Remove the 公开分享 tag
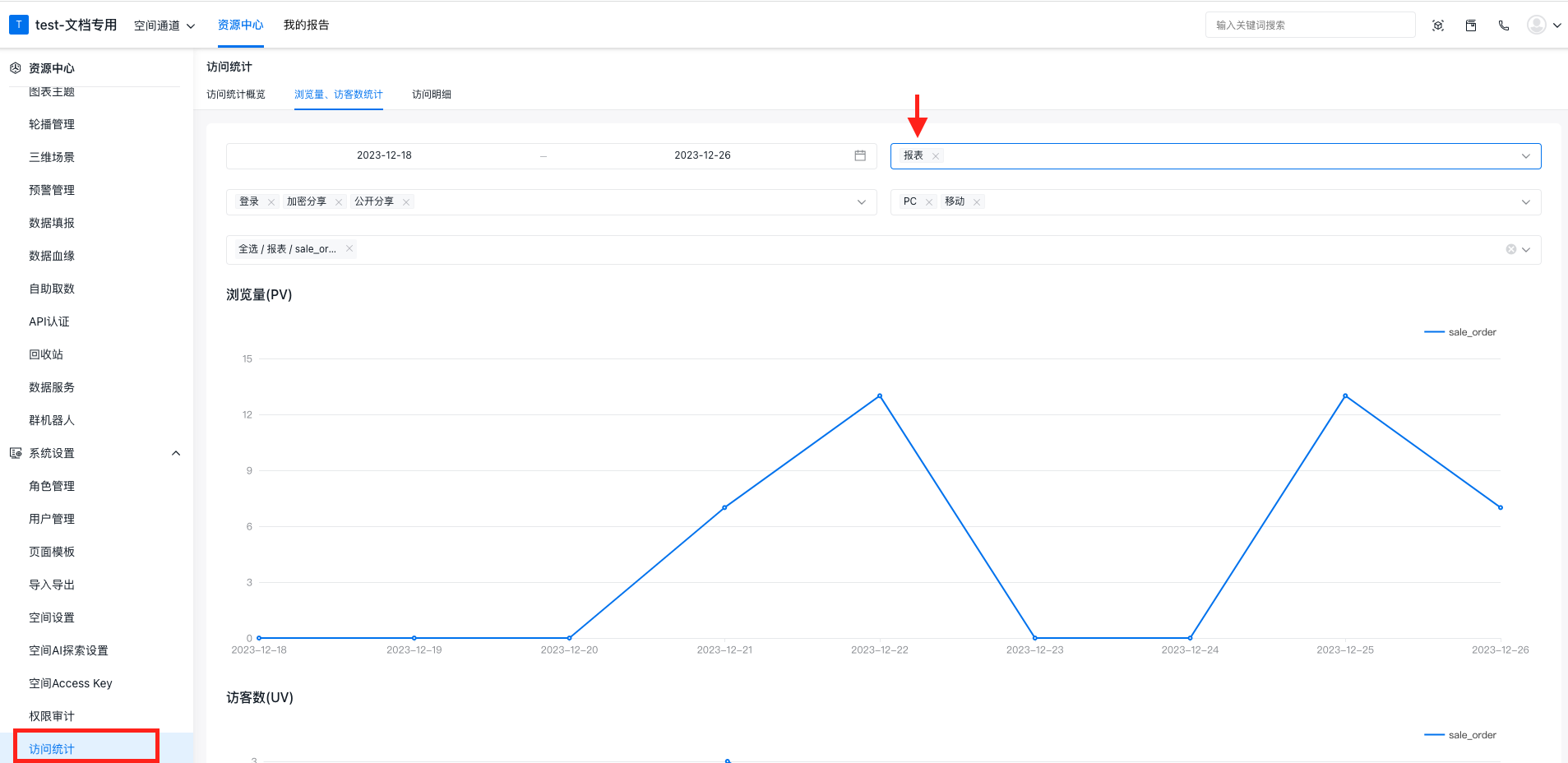Screen dimensions: 1568x763 pyautogui.click(x=406, y=202)
